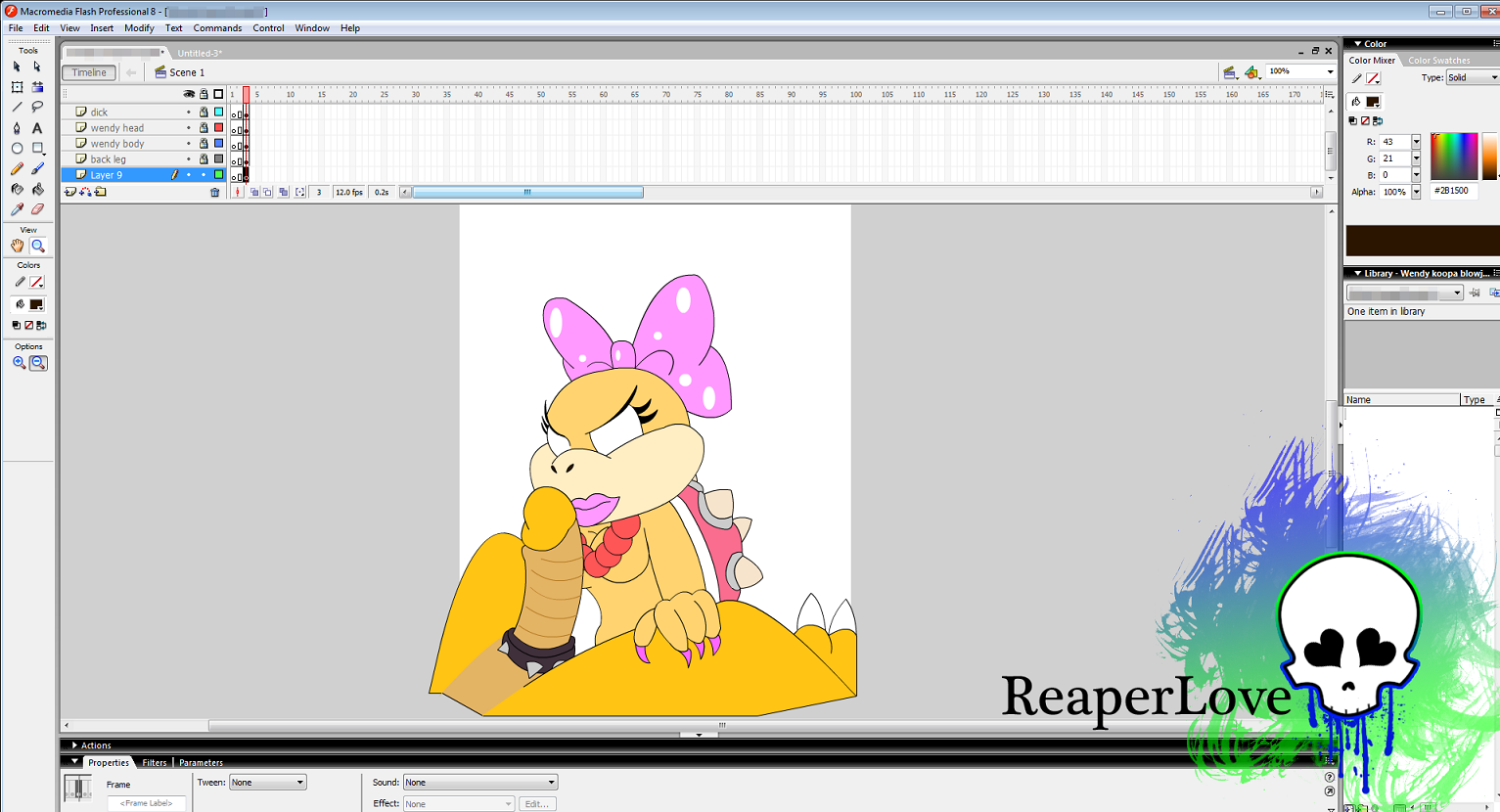The image size is (1500, 812).
Task: Click the Modify Onion Markers button
Action: point(299,193)
